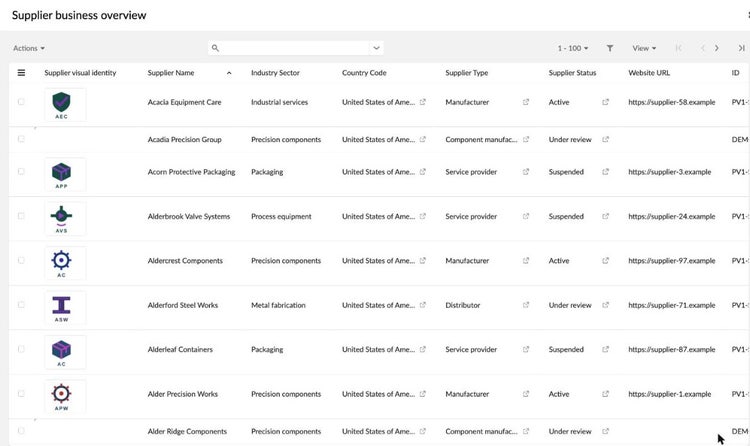The height and width of the screenshot is (446, 750).
Task: Sort by Industry Sector column header
Action: (275, 73)
